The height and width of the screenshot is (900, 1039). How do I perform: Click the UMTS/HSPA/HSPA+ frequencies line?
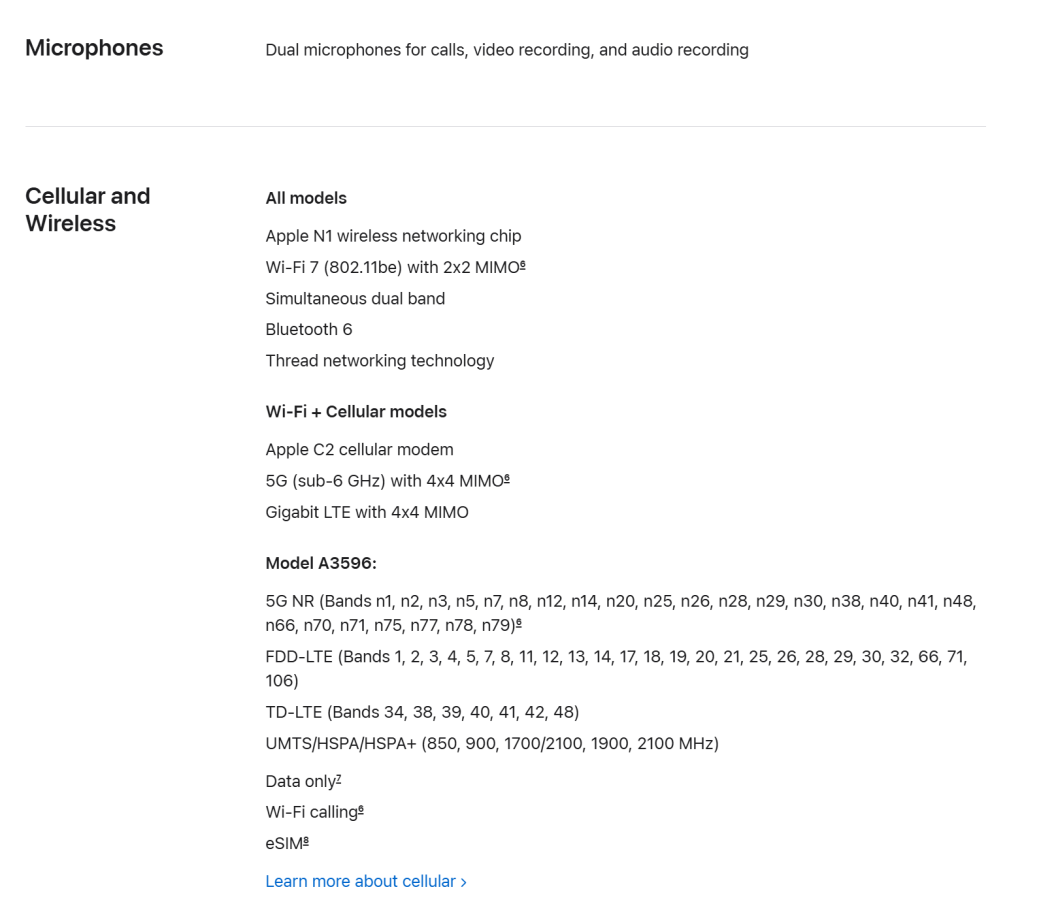(x=492, y=744)
